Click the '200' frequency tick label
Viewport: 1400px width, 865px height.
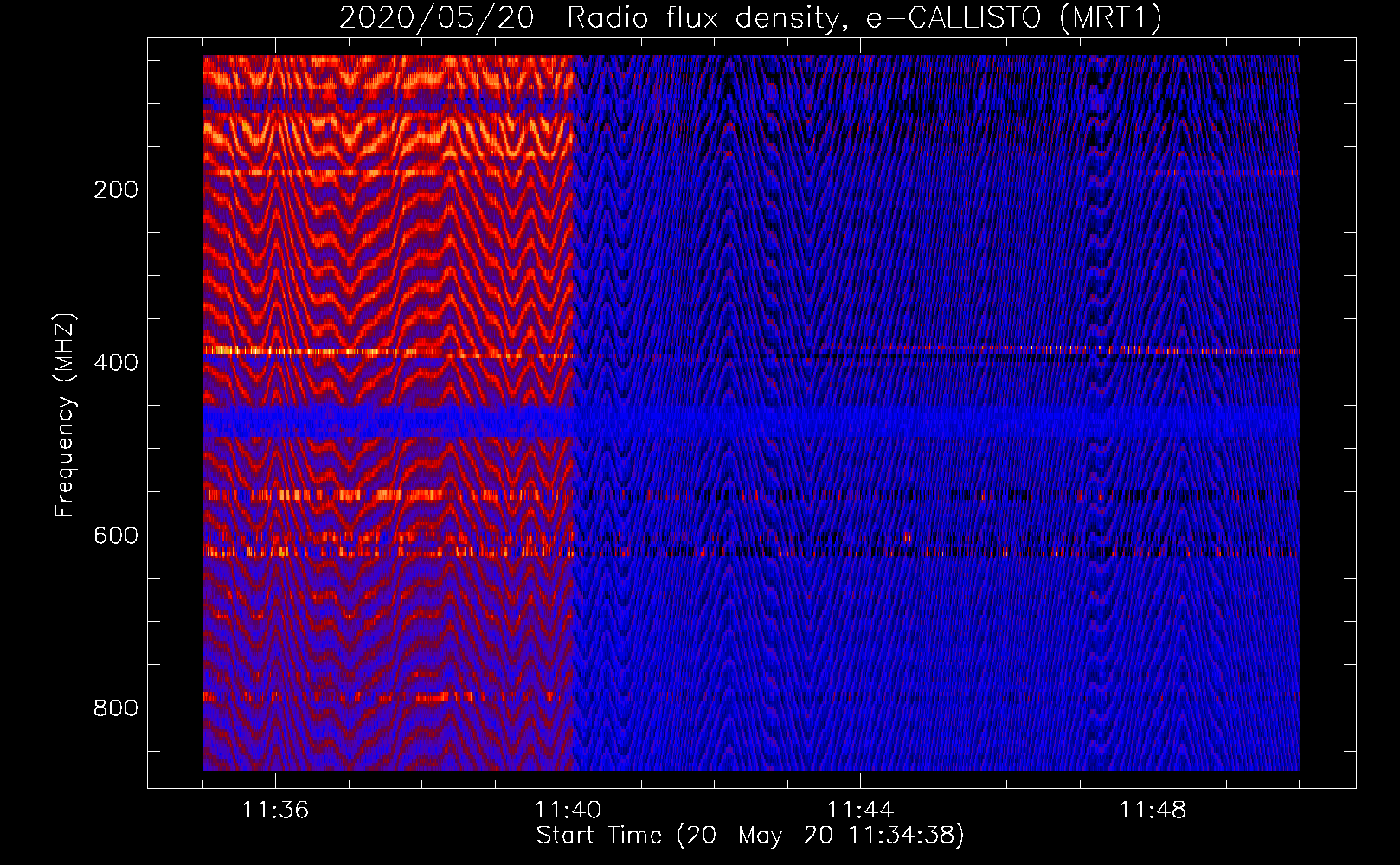pyautogui.click(x=116, y=189)
